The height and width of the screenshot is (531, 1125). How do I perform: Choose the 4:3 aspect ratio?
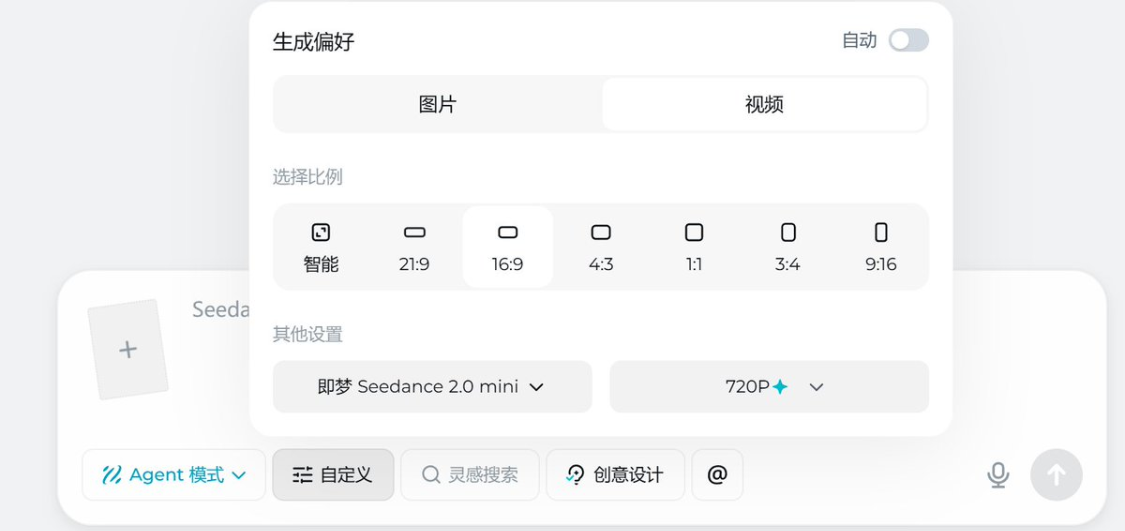[601, 248]
